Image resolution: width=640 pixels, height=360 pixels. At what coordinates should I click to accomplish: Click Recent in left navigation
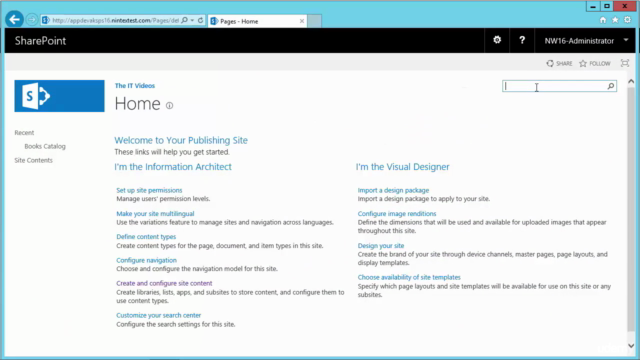point(24,133)
